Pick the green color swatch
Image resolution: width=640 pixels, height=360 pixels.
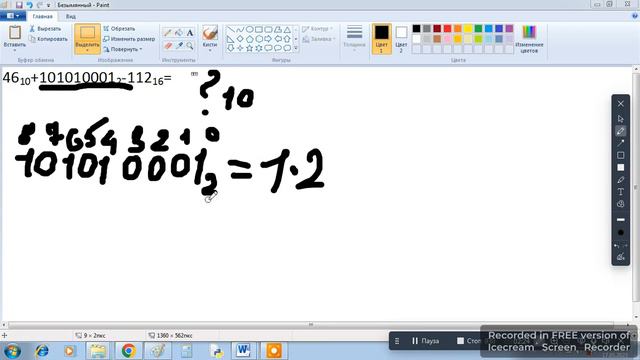[478, 29]
